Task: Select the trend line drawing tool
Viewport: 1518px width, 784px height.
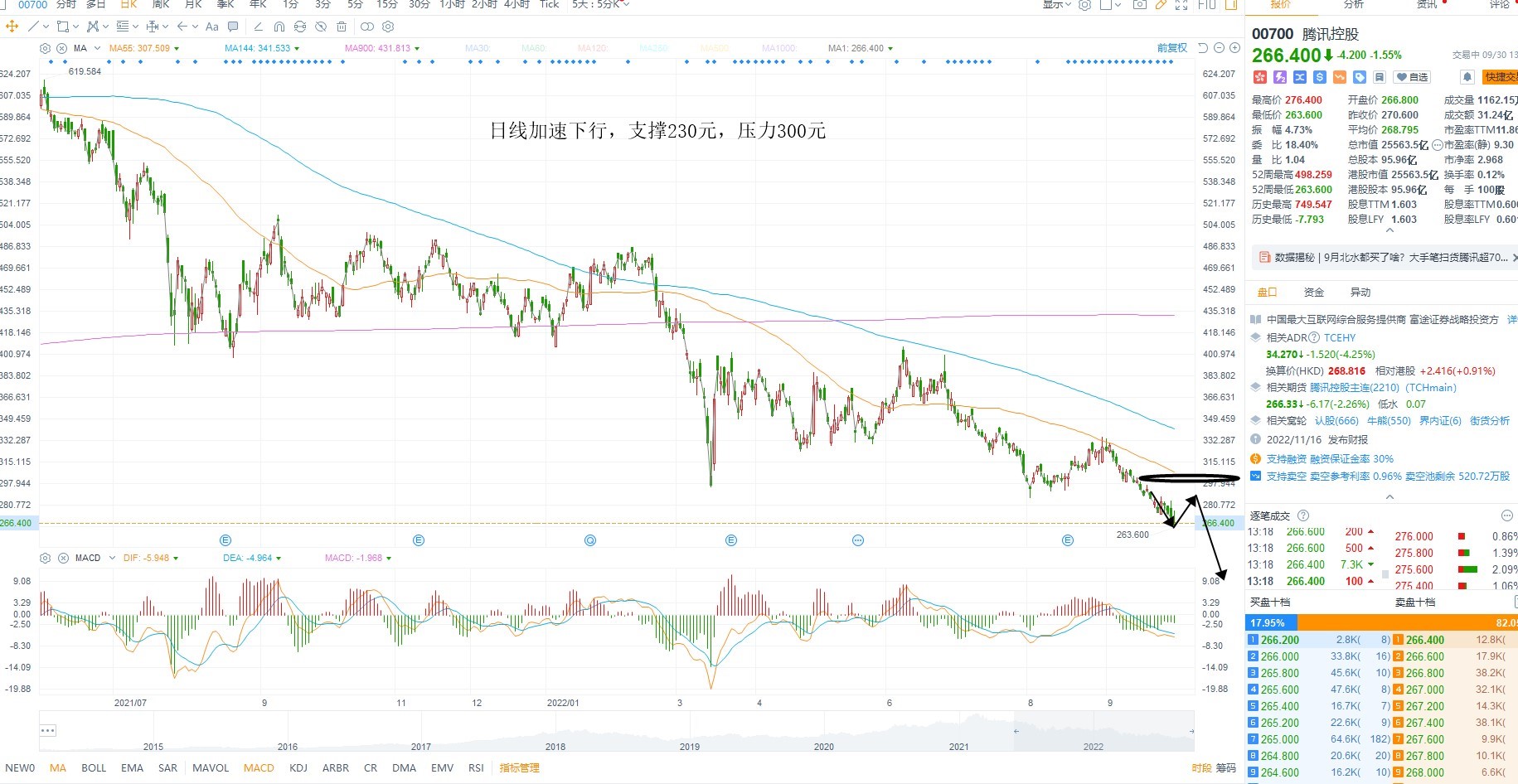Action: coord(33,27)
